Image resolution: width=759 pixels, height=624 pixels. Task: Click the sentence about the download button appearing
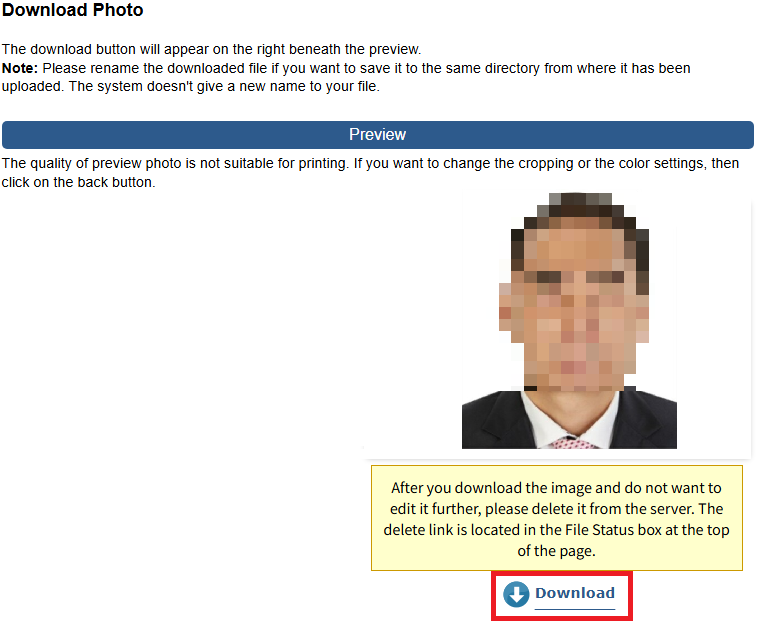[212, 49]
